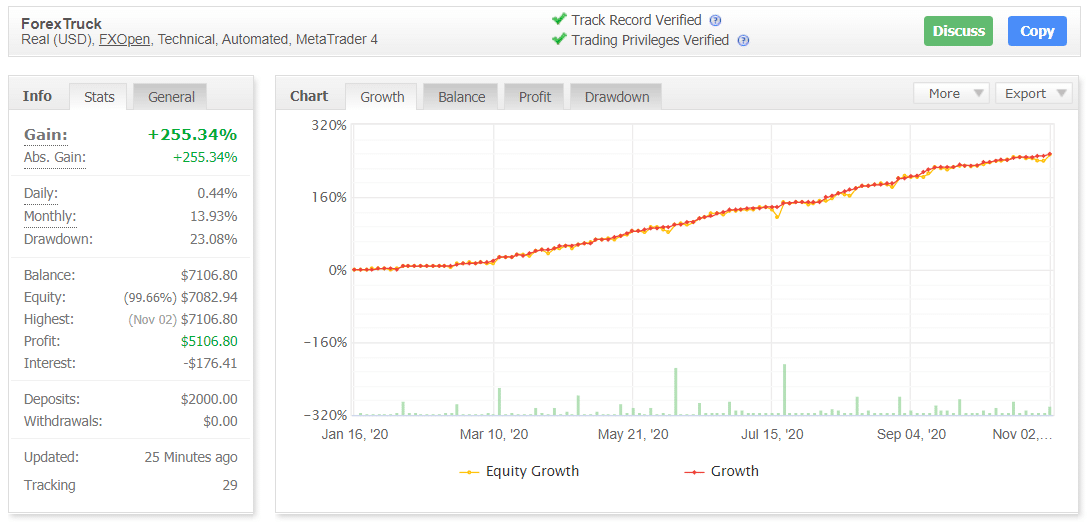Click the $7082.94 Equity value
The image size is (1089, 525).
tap(209, 297)
